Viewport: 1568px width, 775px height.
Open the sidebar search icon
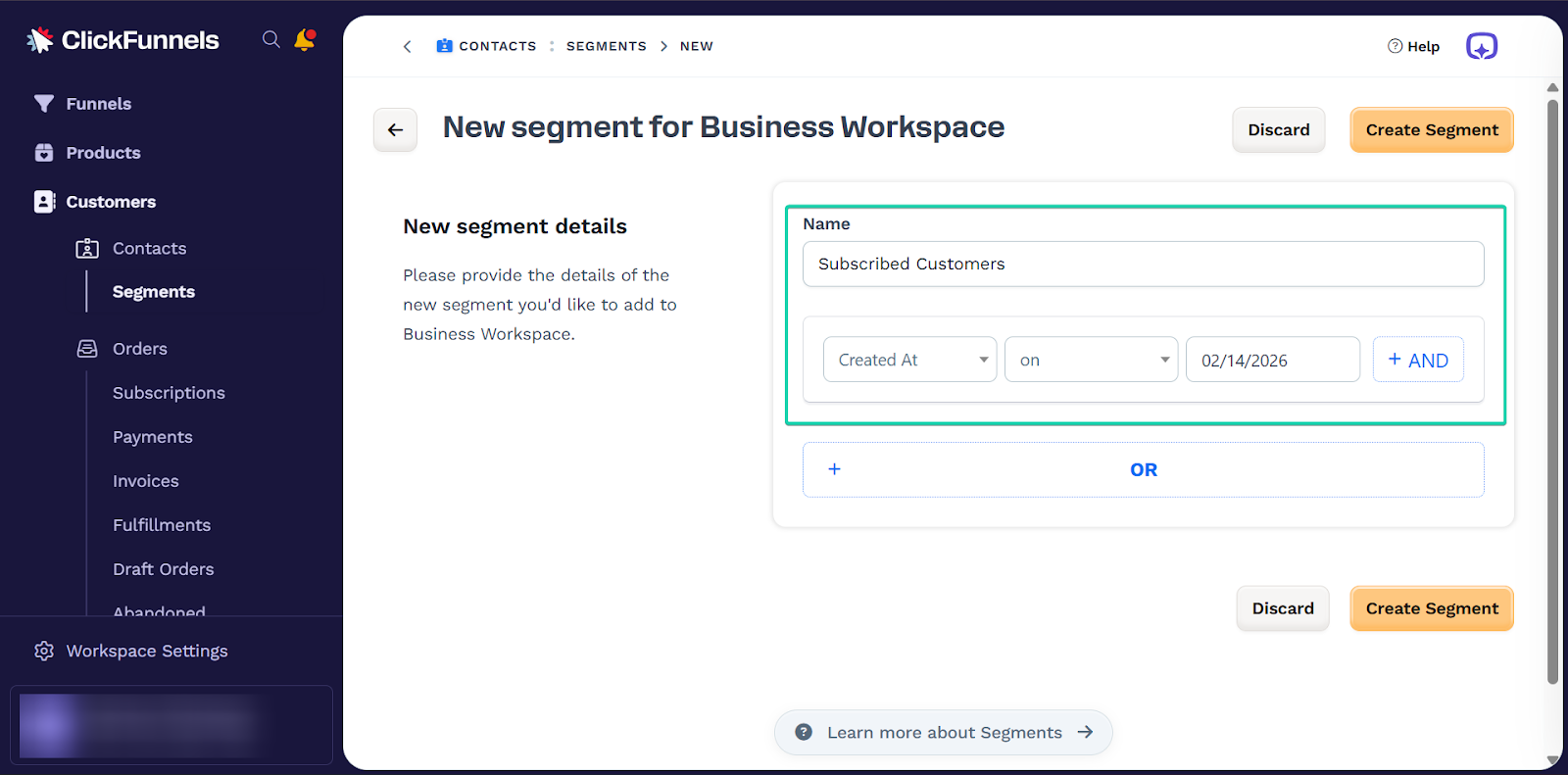(x=271, y=39)
